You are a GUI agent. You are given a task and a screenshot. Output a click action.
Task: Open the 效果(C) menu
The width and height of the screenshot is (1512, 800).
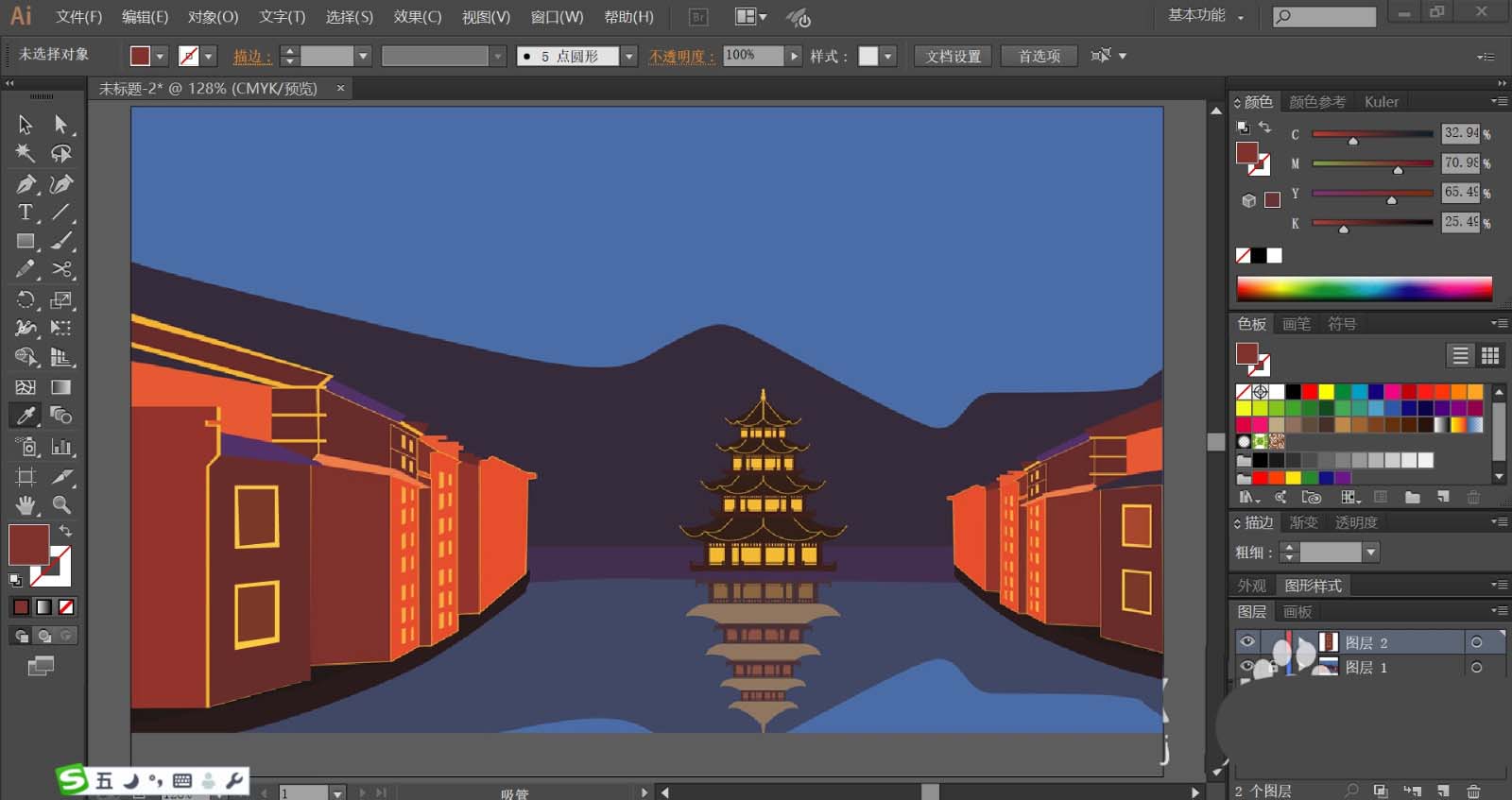click(x=418, y=17)
